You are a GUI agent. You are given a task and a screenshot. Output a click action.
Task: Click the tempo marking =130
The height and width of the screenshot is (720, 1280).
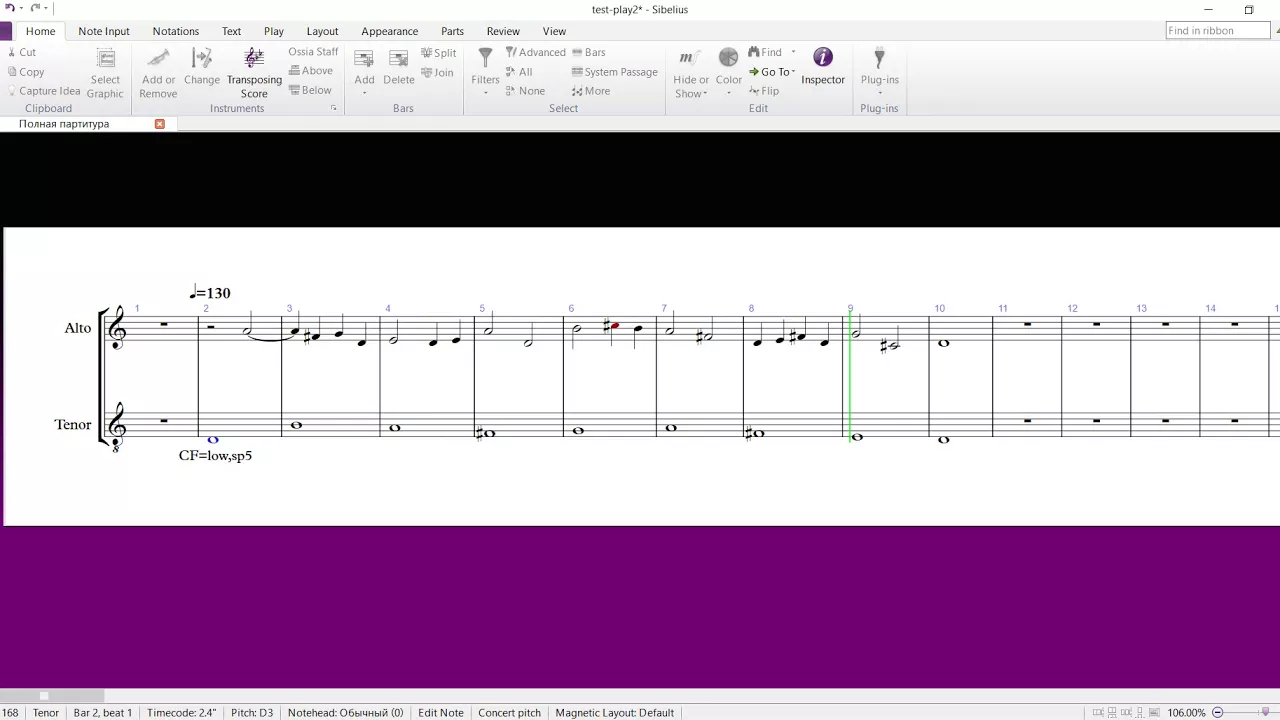click(x=210, y=293)
